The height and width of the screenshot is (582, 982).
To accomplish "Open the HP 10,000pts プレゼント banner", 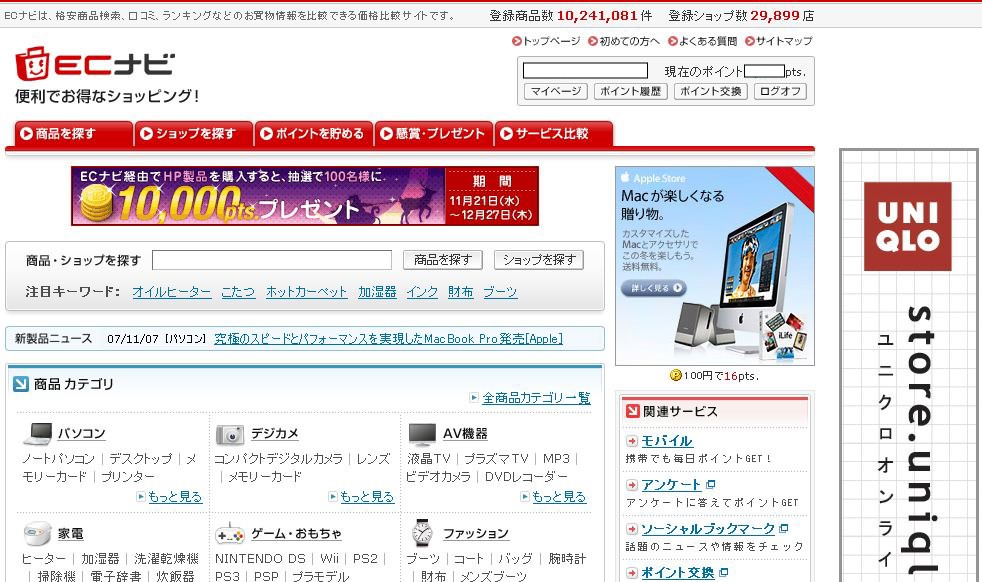I will click(x=305, y=195).
